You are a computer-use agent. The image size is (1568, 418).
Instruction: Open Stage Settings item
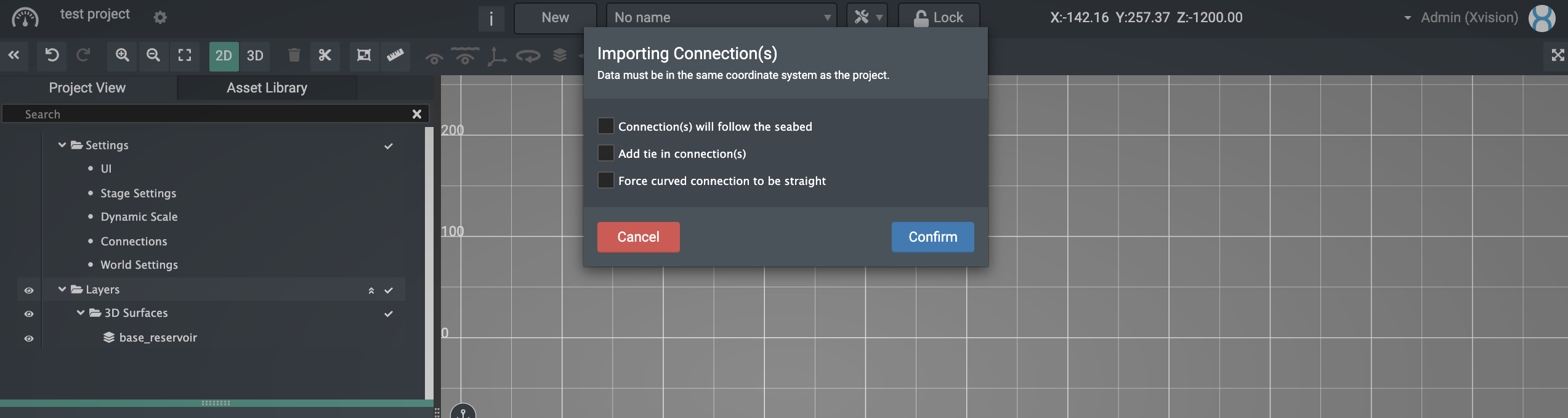pyautogui.click(x=139, y=193)
